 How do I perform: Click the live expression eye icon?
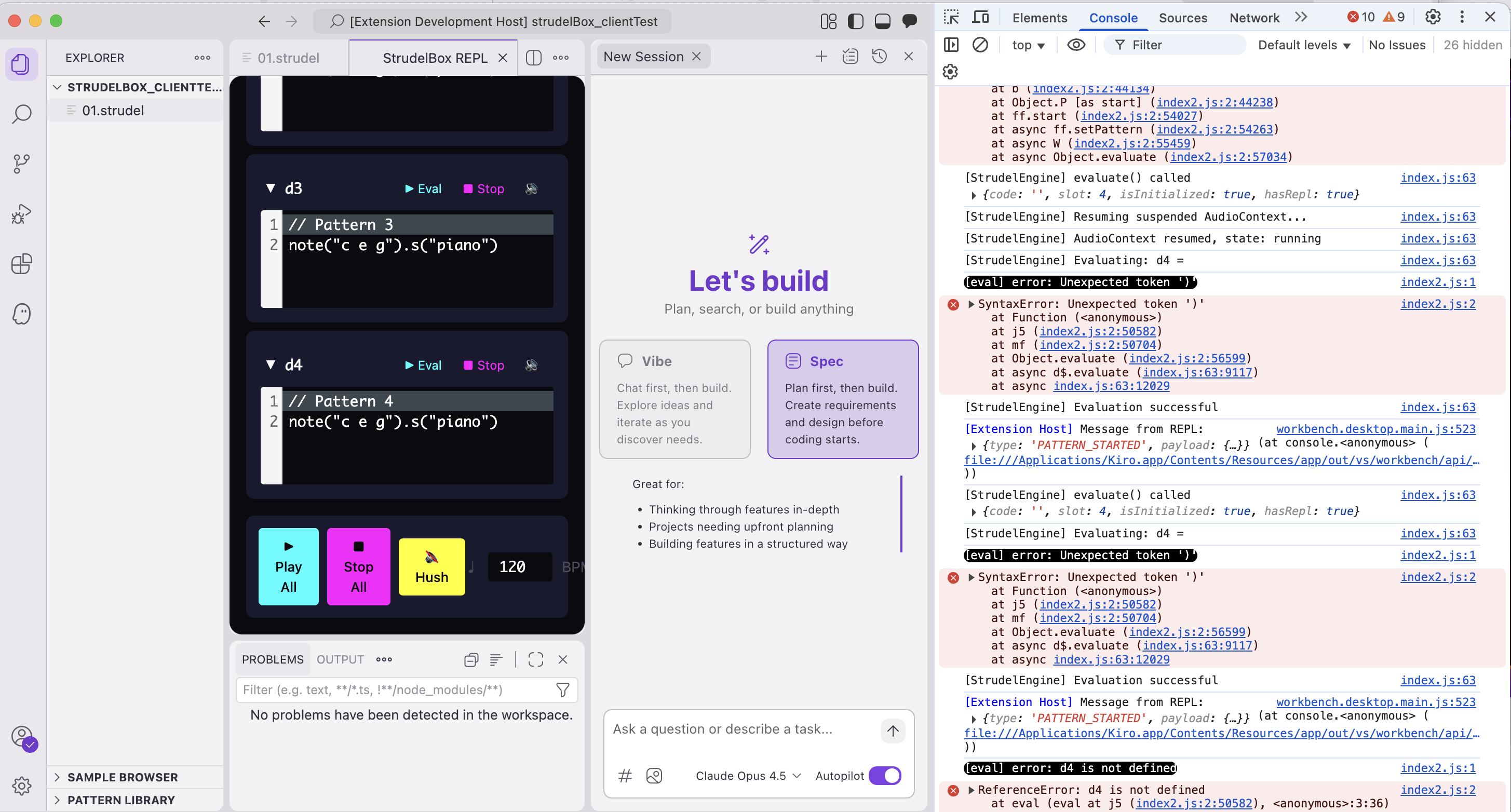(1076, 45)
